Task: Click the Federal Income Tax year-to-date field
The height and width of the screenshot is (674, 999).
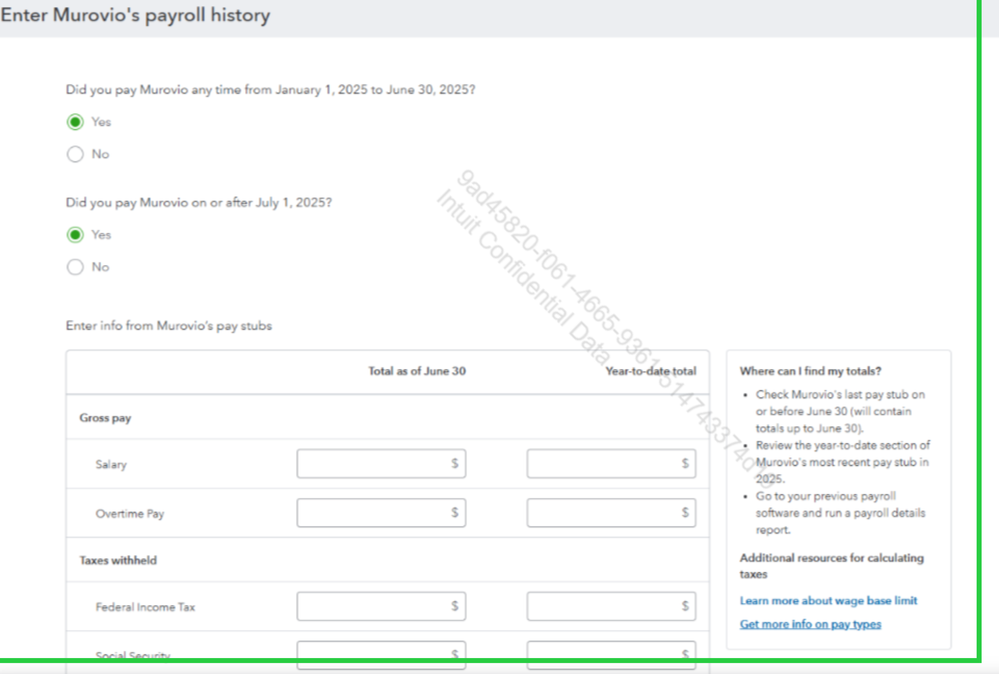Action: [x=610, y=605]
